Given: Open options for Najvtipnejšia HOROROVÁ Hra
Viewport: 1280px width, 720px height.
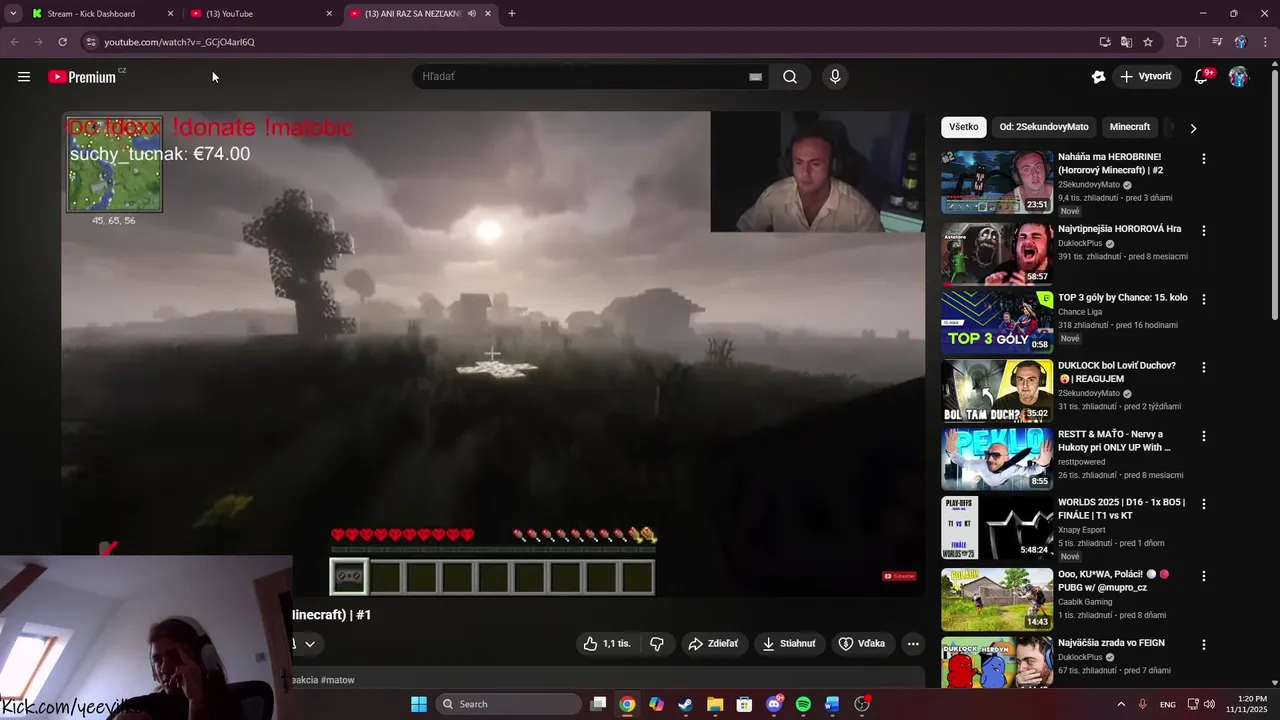Looking at the screenshot, I should (x=1204, y=231).
